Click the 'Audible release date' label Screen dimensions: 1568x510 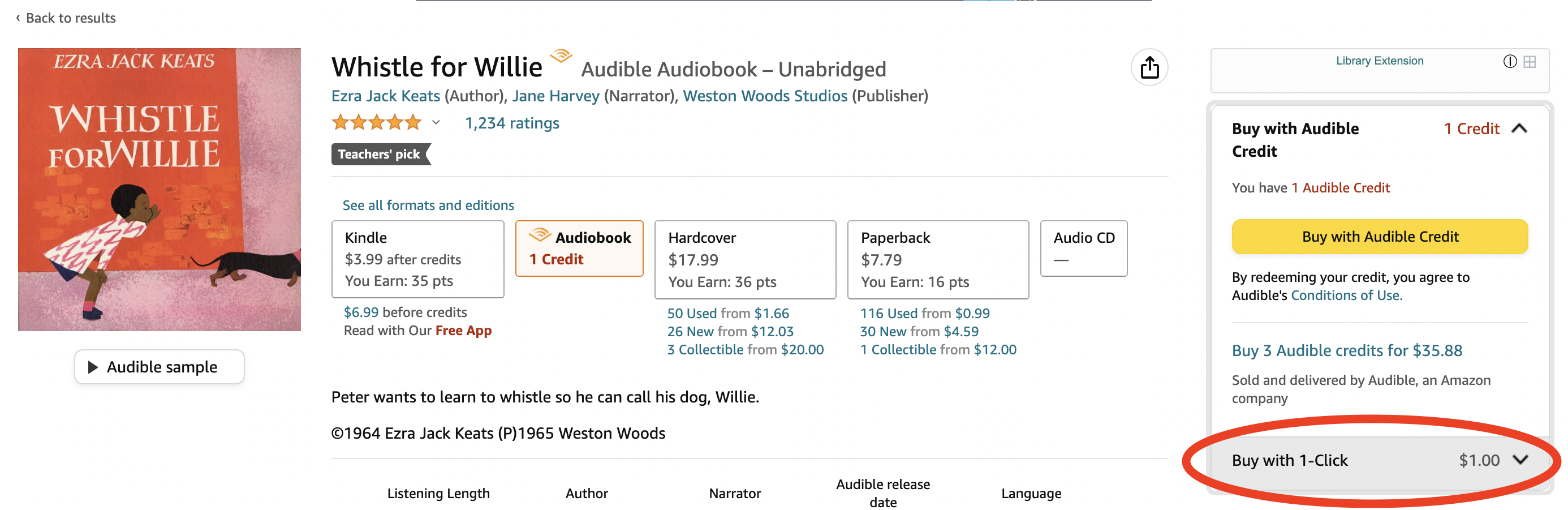tap(882, 493)
